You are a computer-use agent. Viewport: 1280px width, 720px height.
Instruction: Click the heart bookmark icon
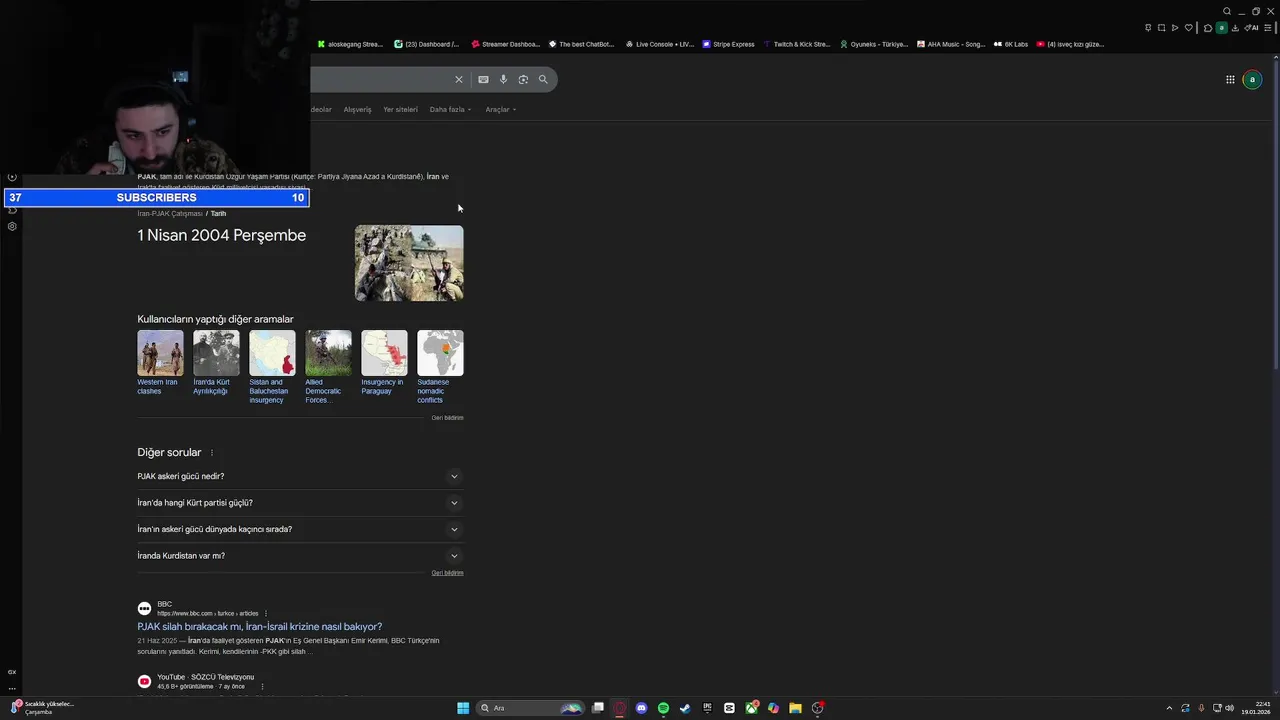coord(1189,28)
